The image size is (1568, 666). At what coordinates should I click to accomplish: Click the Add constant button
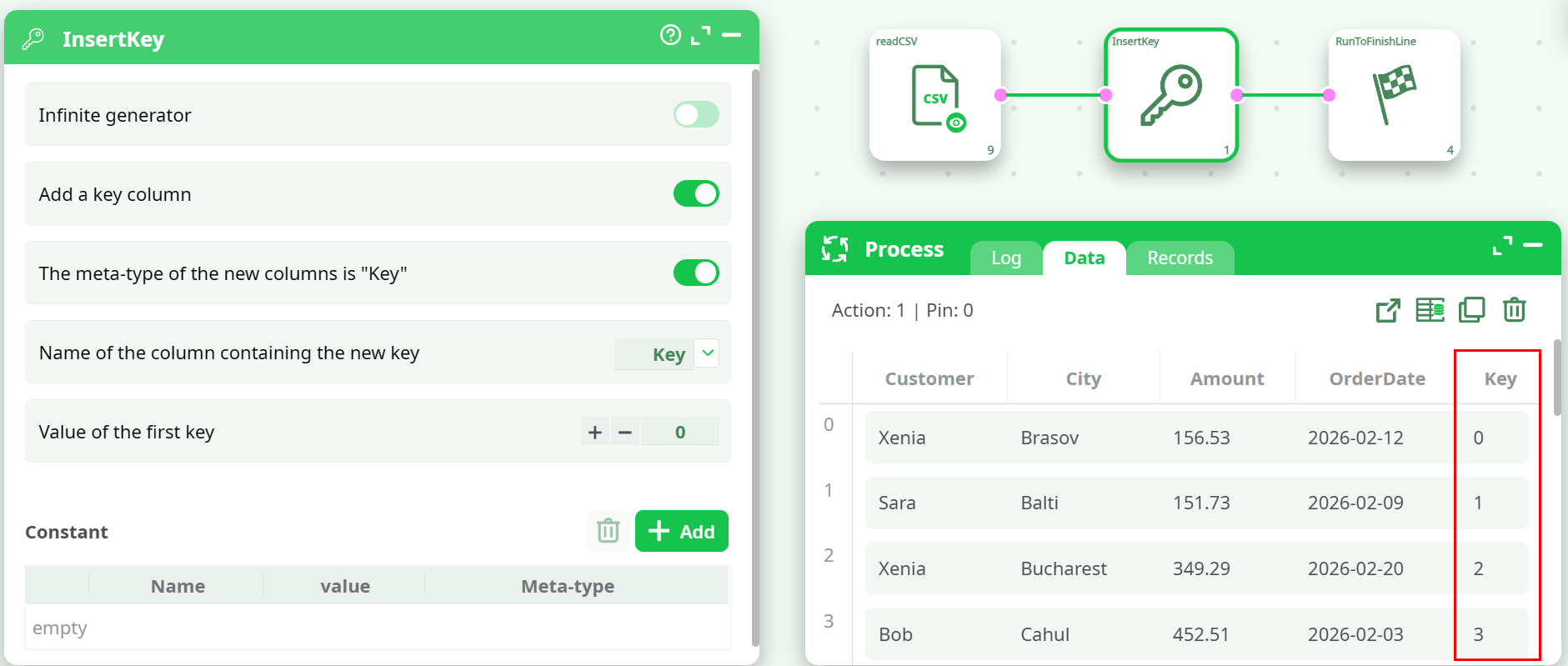coord(681,532)
